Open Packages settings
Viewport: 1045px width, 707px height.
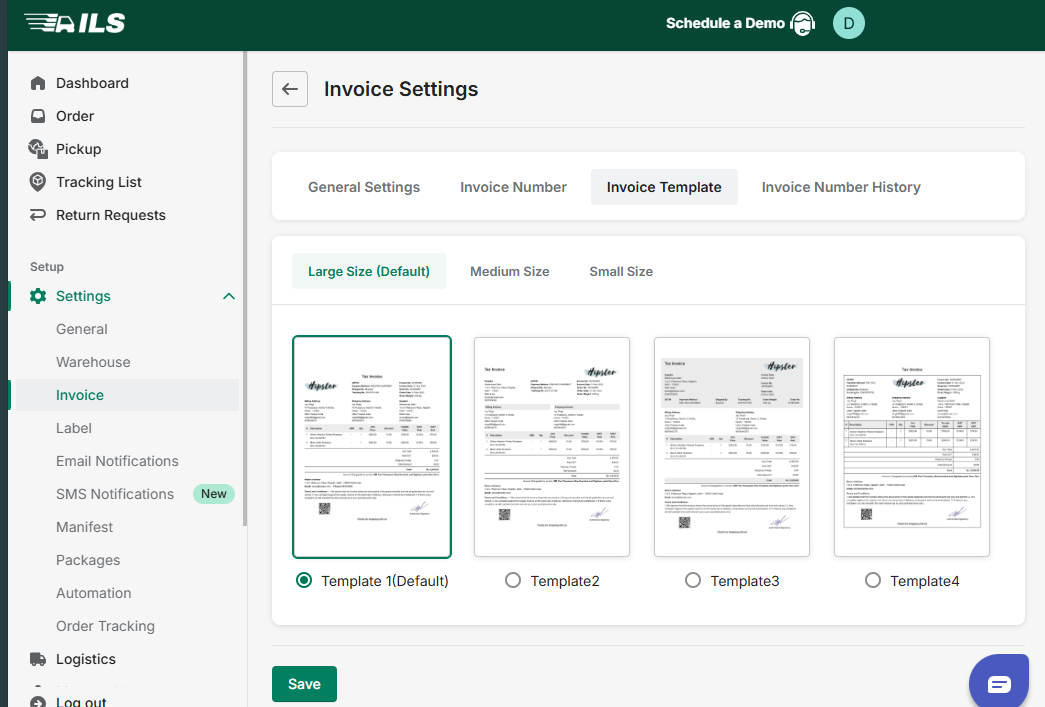[x=88, y=560]
